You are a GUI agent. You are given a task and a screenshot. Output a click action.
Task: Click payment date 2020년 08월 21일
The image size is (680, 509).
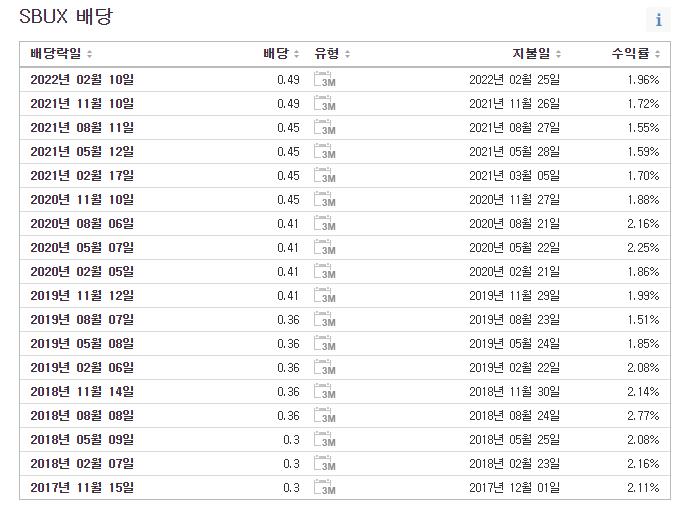click(x=514, y=224)
